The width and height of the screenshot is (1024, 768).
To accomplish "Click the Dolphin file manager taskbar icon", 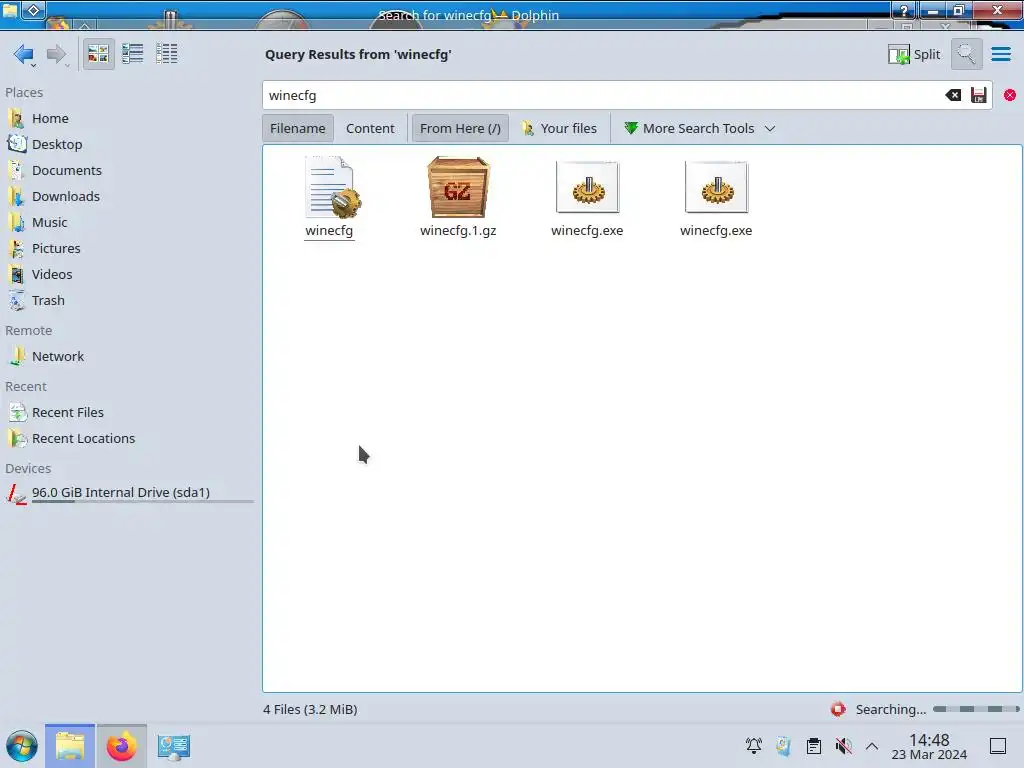I will (x=70, y=746).
